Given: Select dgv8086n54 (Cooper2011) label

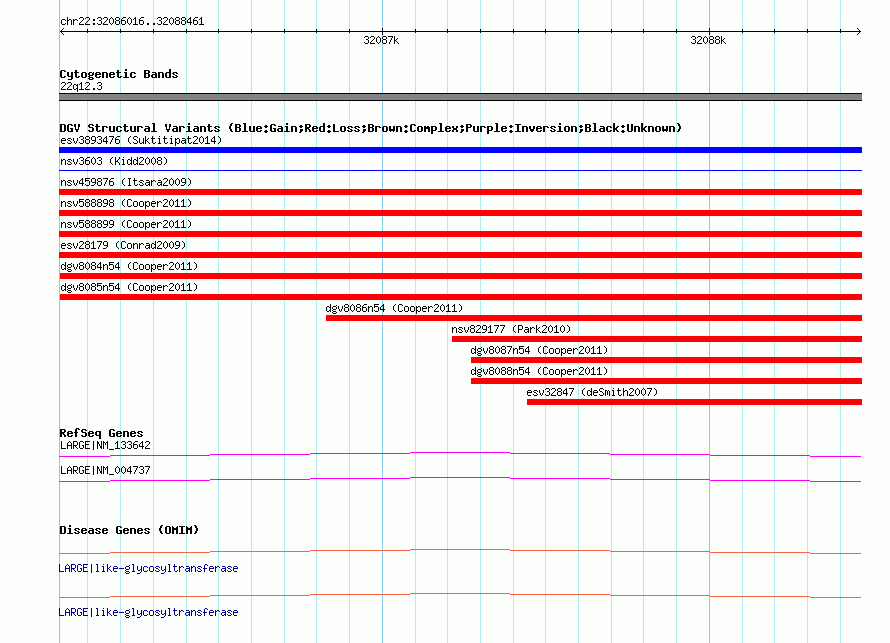Looking at the screenshot, I should [x=394, y=308].
